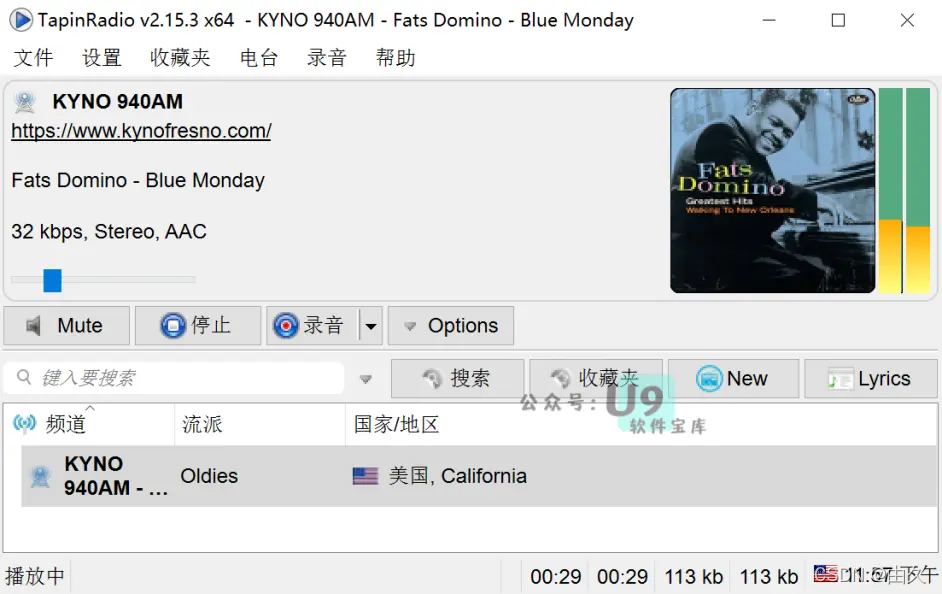Click Fats Domino - Blue Monday track title
Screen dimensions: 942x594
(138, 180)
